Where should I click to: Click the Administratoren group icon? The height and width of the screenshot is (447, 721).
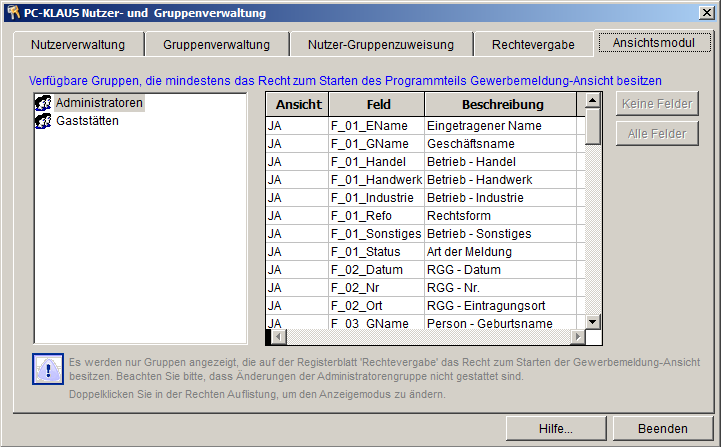44,103
